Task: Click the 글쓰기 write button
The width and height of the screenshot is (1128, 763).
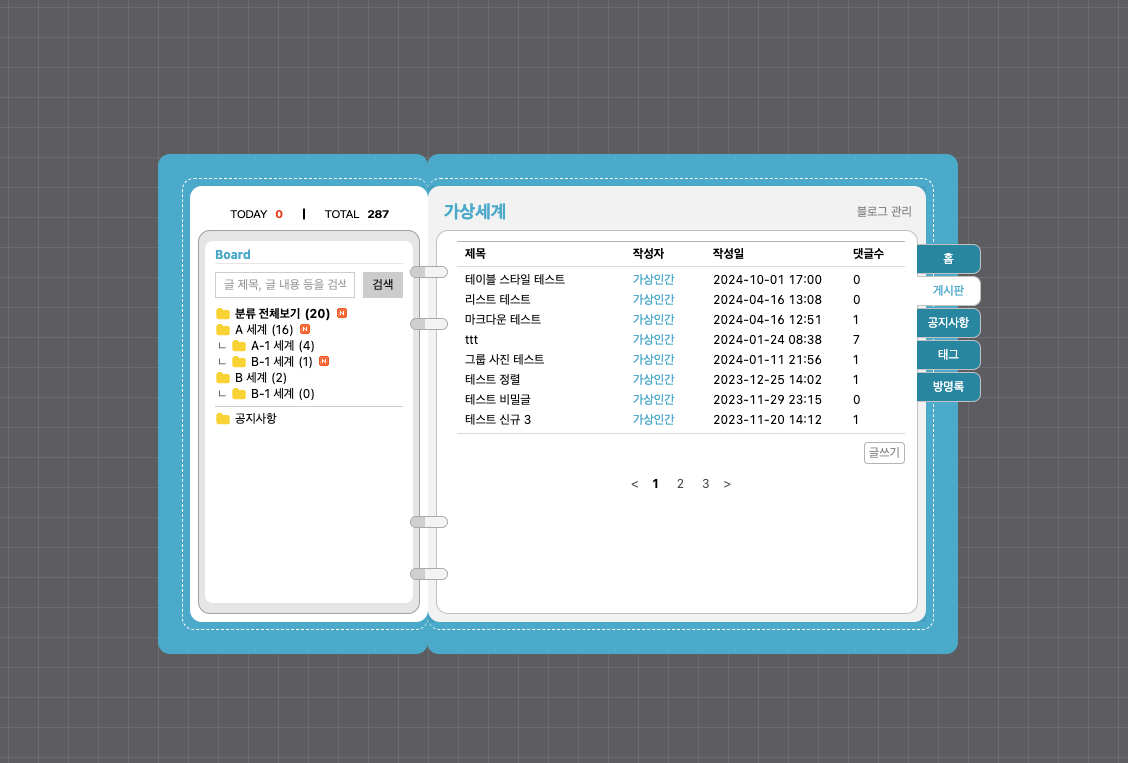Action: click(x=884, y=452)
